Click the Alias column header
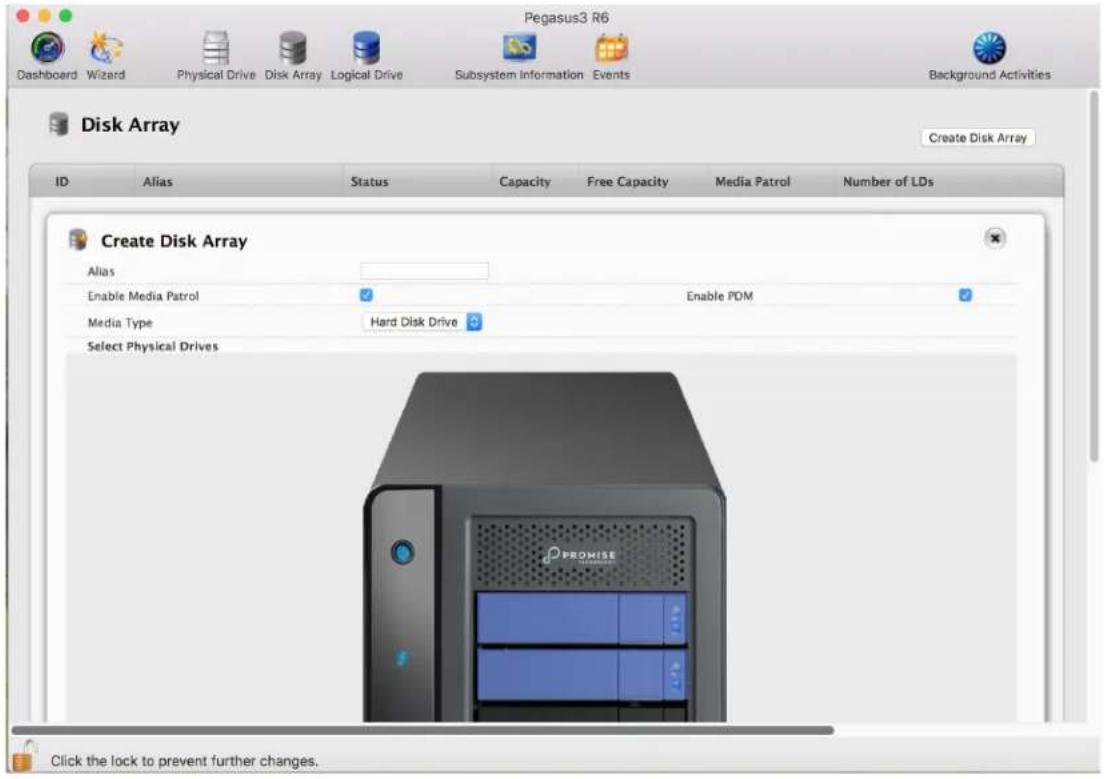This screenshot has height=779, width=1104. click(158, 182)
